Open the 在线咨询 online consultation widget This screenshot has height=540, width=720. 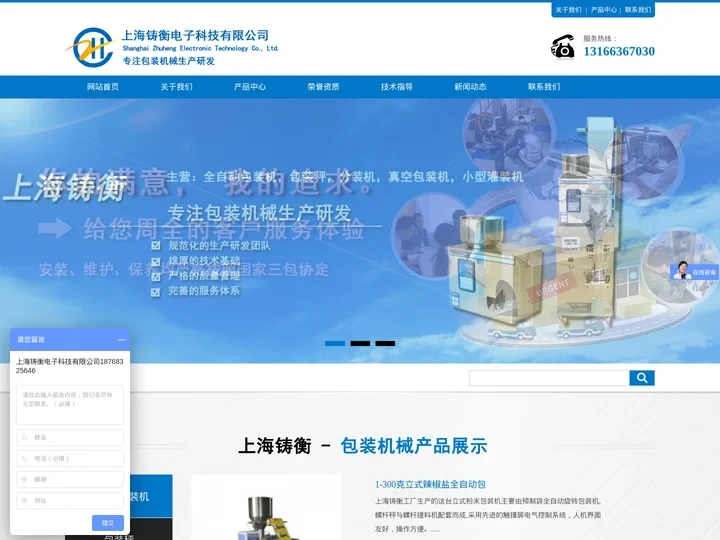[694, 271]
